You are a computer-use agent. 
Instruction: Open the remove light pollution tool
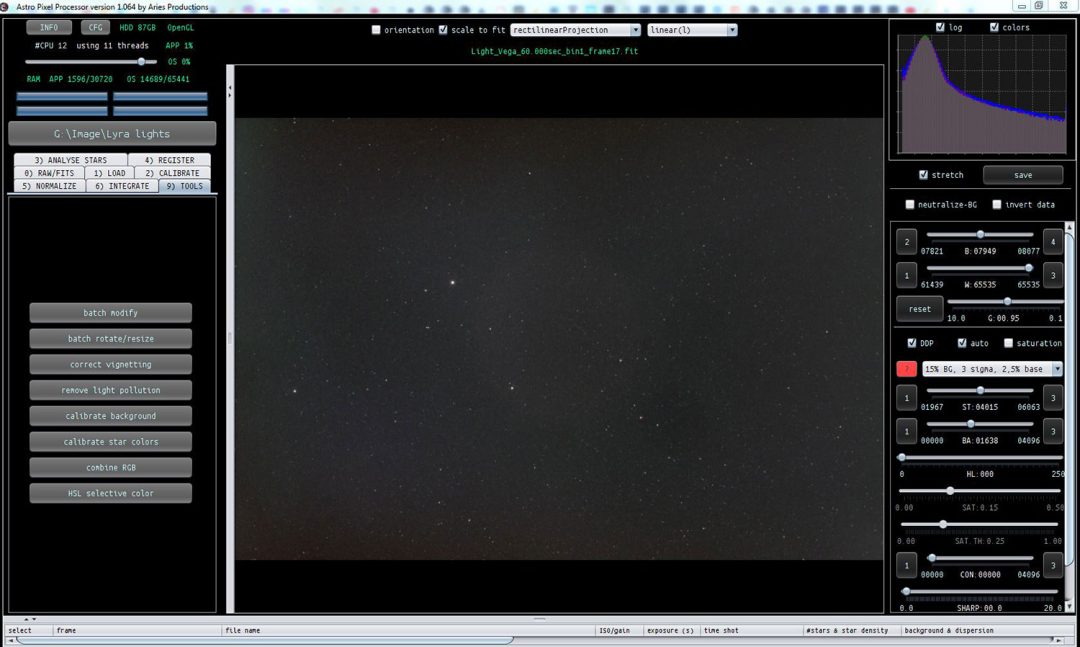pos(110,390)
